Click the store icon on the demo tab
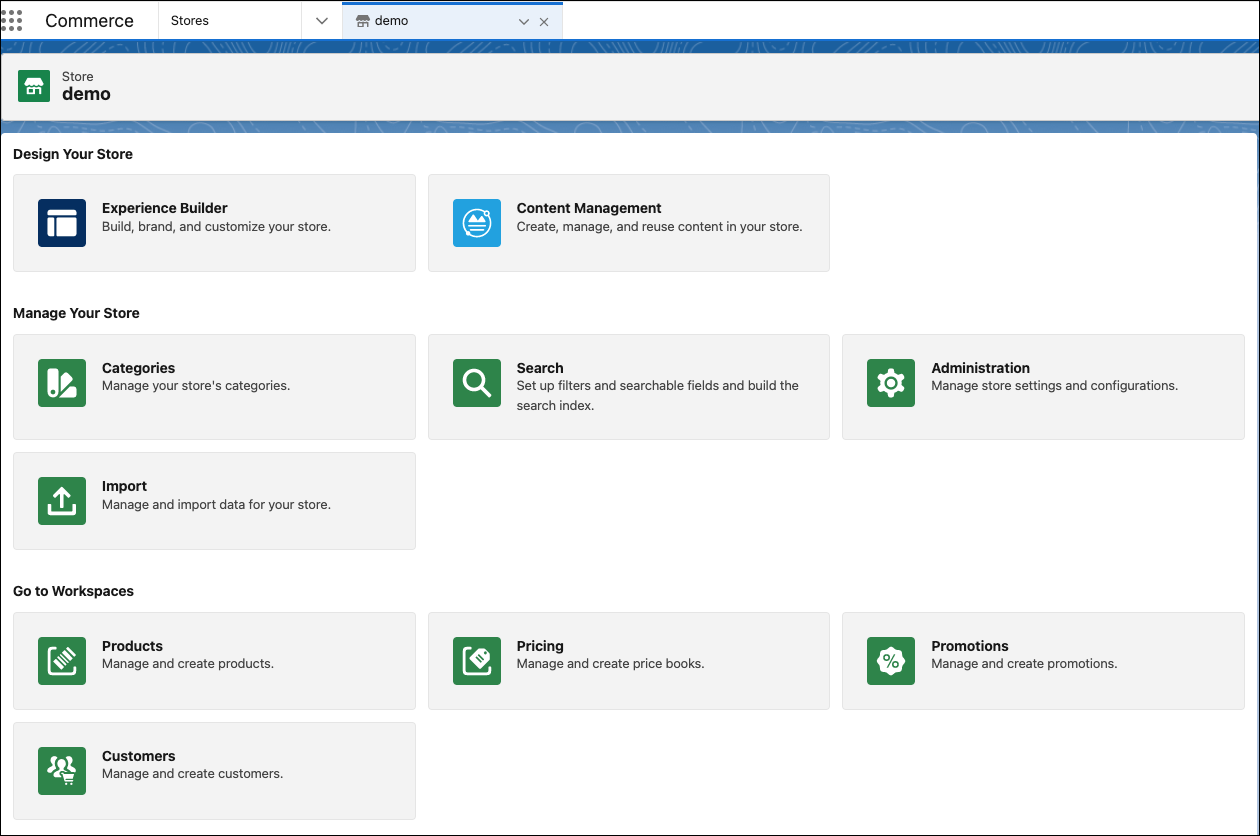Image resolution: width=1260 pixels, height=836 pixels. (x=363, y=21)
